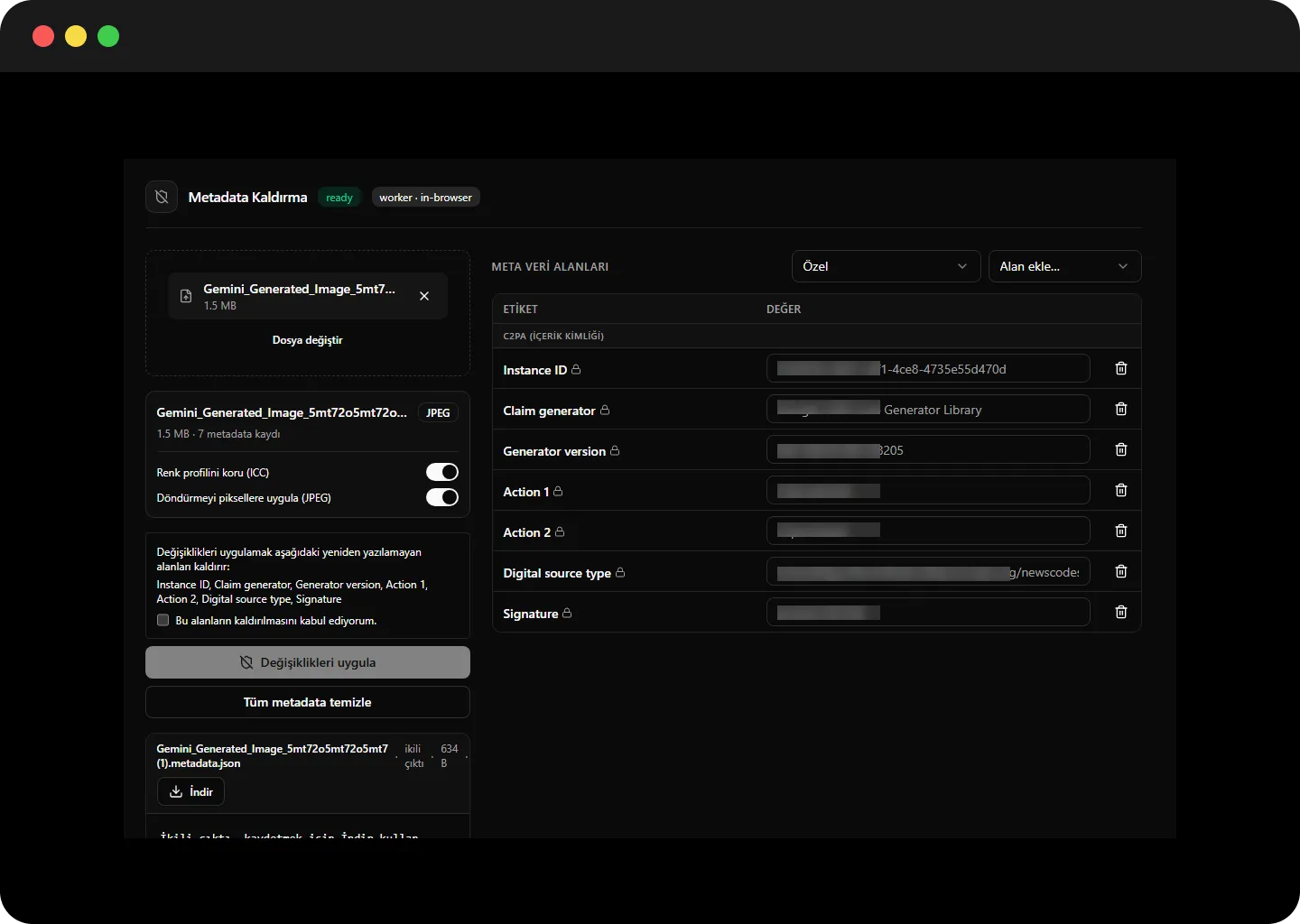The width and height of the screenshot is (1300, 924).
Task: Delete the Instance ID field
Action: click(x=1121, y=368)
